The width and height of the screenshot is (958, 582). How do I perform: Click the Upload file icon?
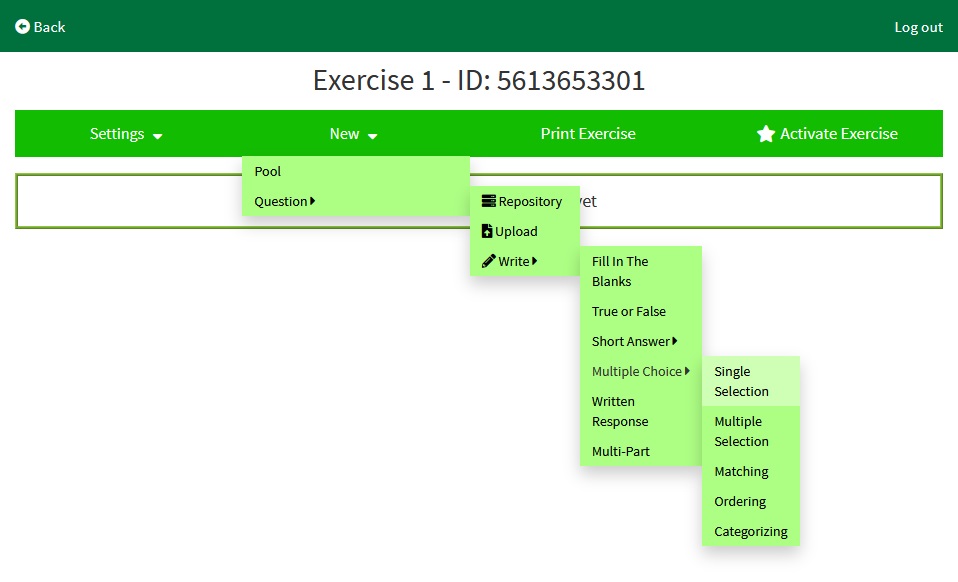pyautogui.click(x=487, y=231)
